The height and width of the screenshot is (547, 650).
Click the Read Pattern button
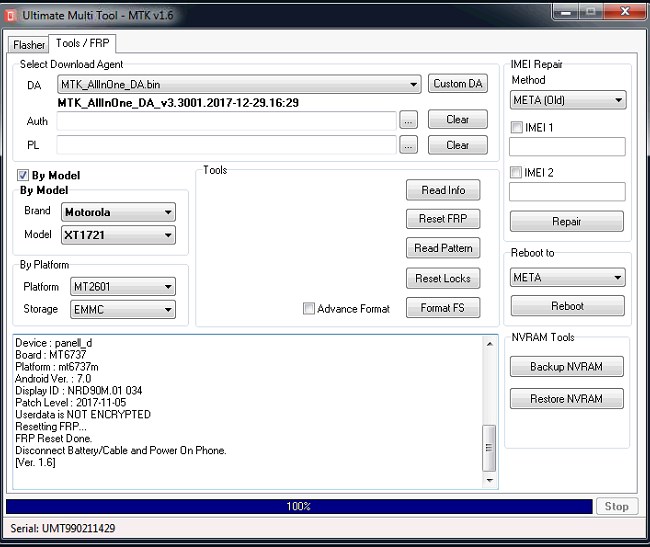point(443,248)
